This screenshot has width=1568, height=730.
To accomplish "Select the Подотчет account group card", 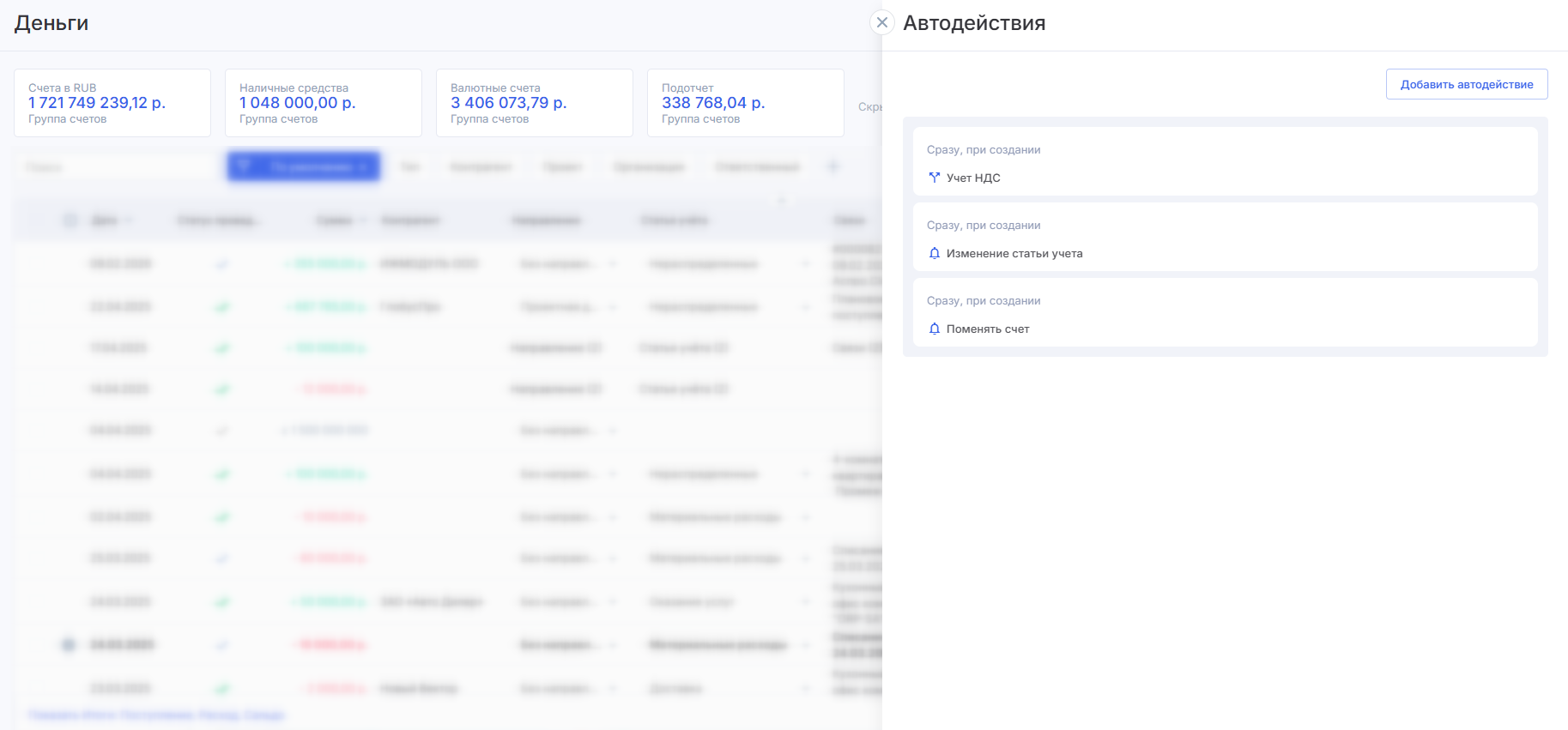I will click(x=746, y=103).
